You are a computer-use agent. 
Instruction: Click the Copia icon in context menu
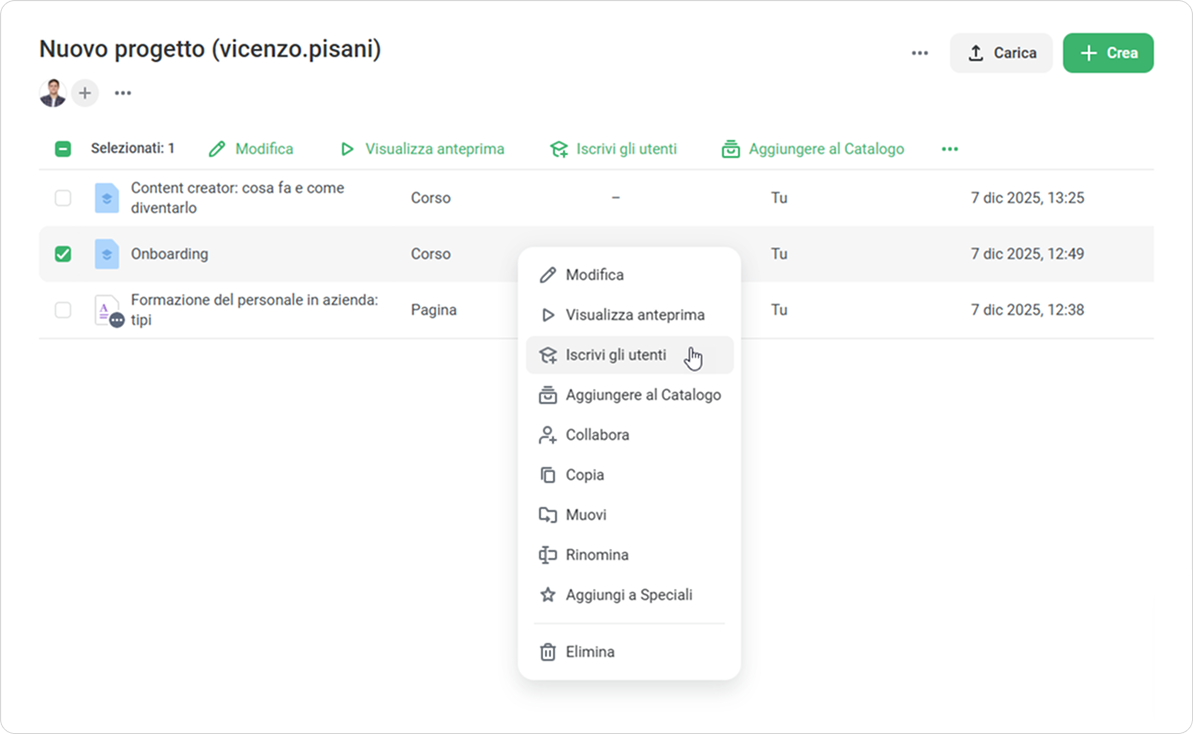tap(548, 475)
